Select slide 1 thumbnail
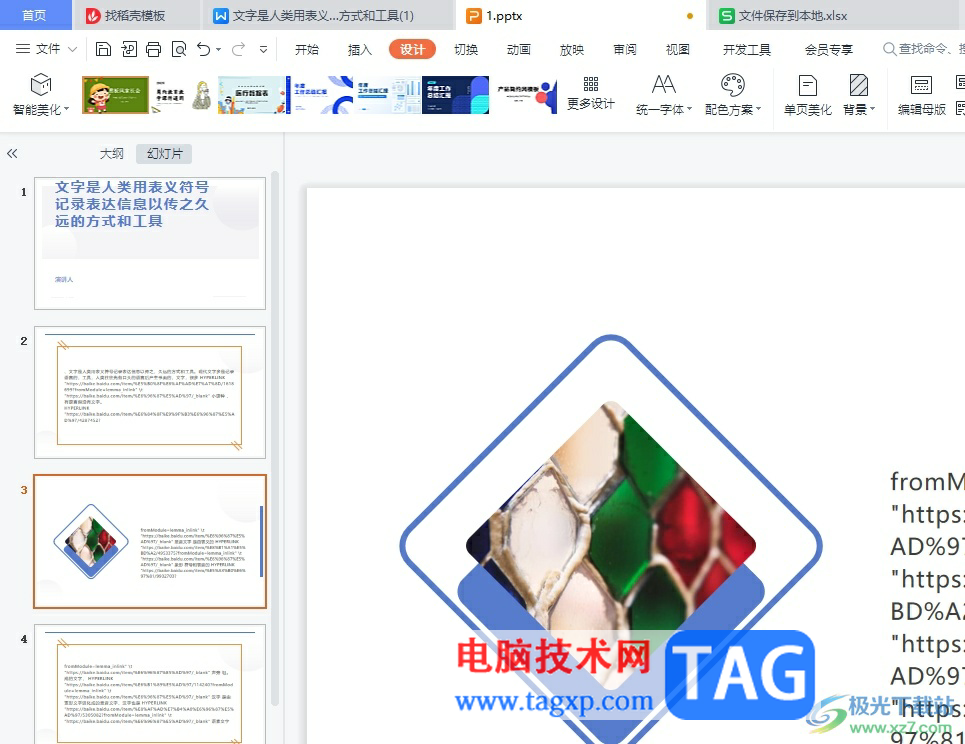Image resolution: width=965 pixels, height=744 pixels. click(x=150, y=244)
